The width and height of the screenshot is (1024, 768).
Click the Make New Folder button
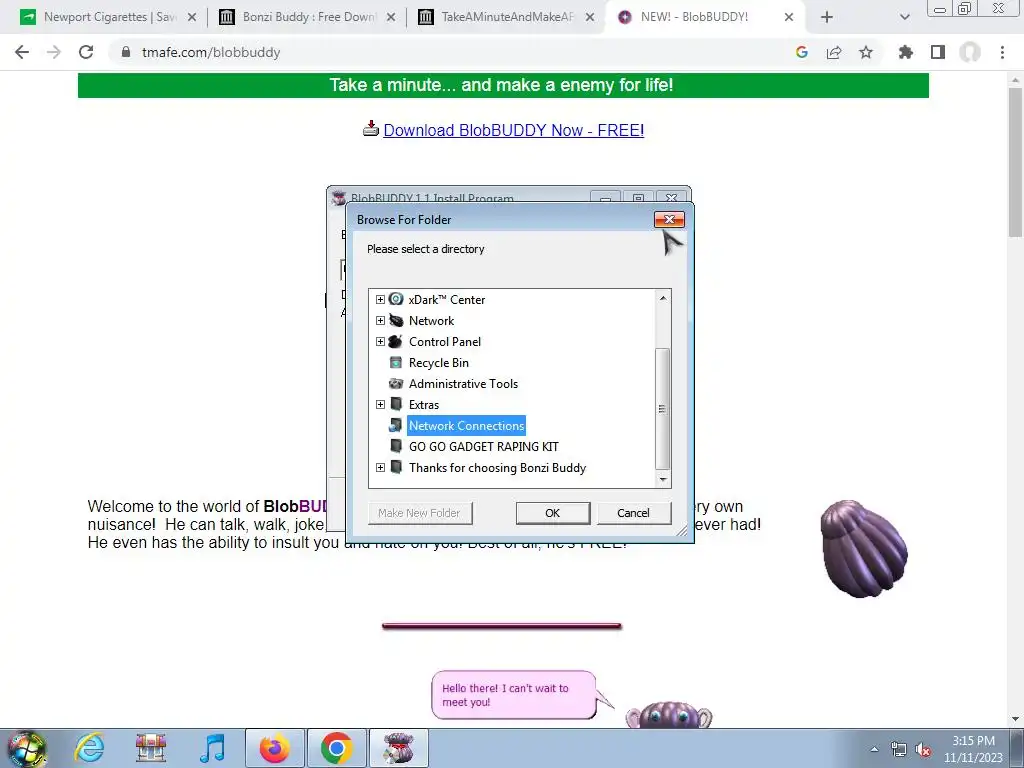coord(419,513)
